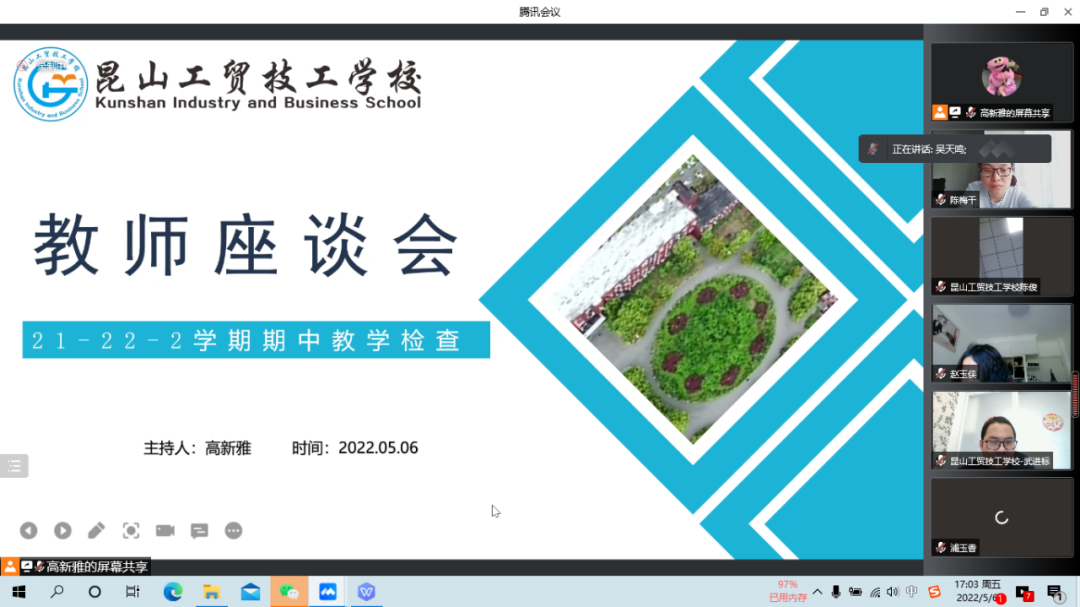This screenshot has height=607, width=1080.
Task: Toggle the 中 input language indicator
Action: click(912, 592)
